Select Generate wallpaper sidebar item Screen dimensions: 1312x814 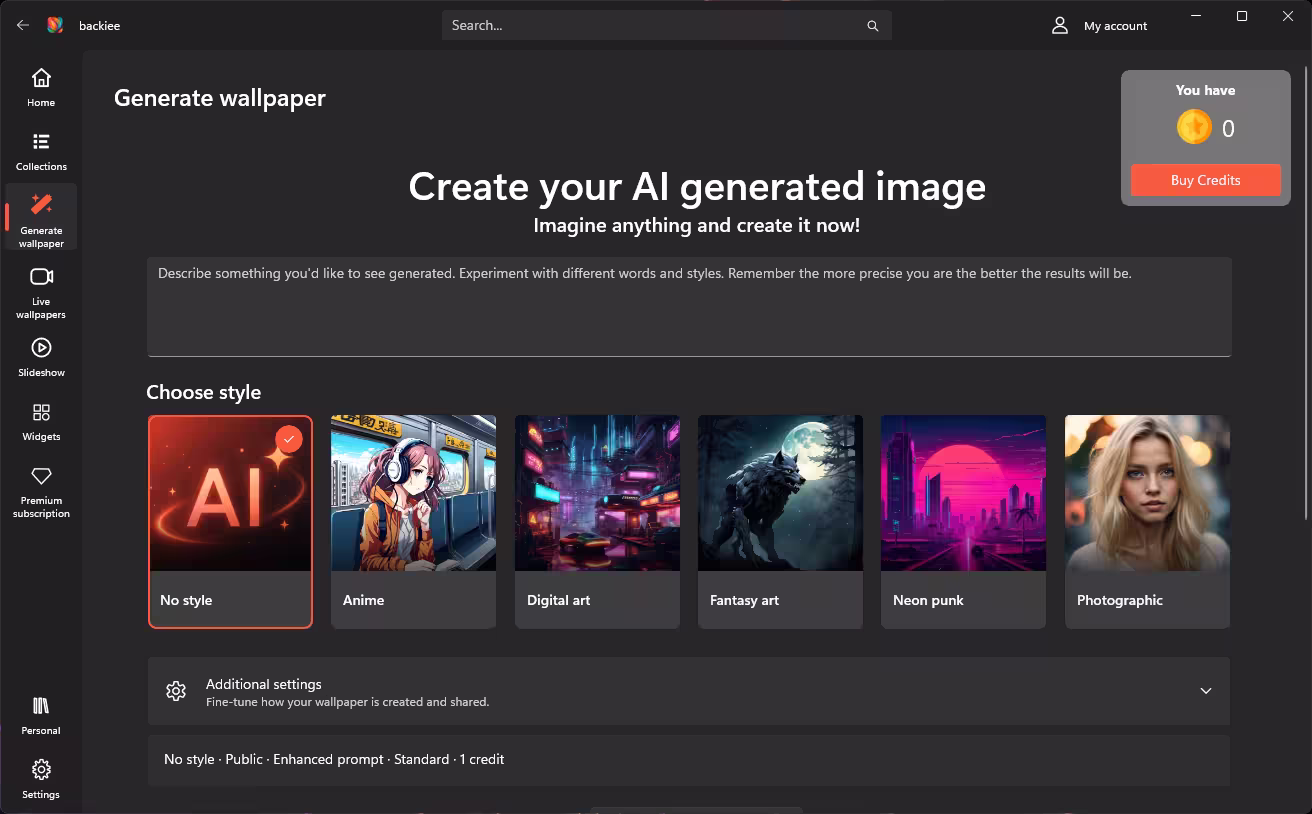click(x=41, y=217)
